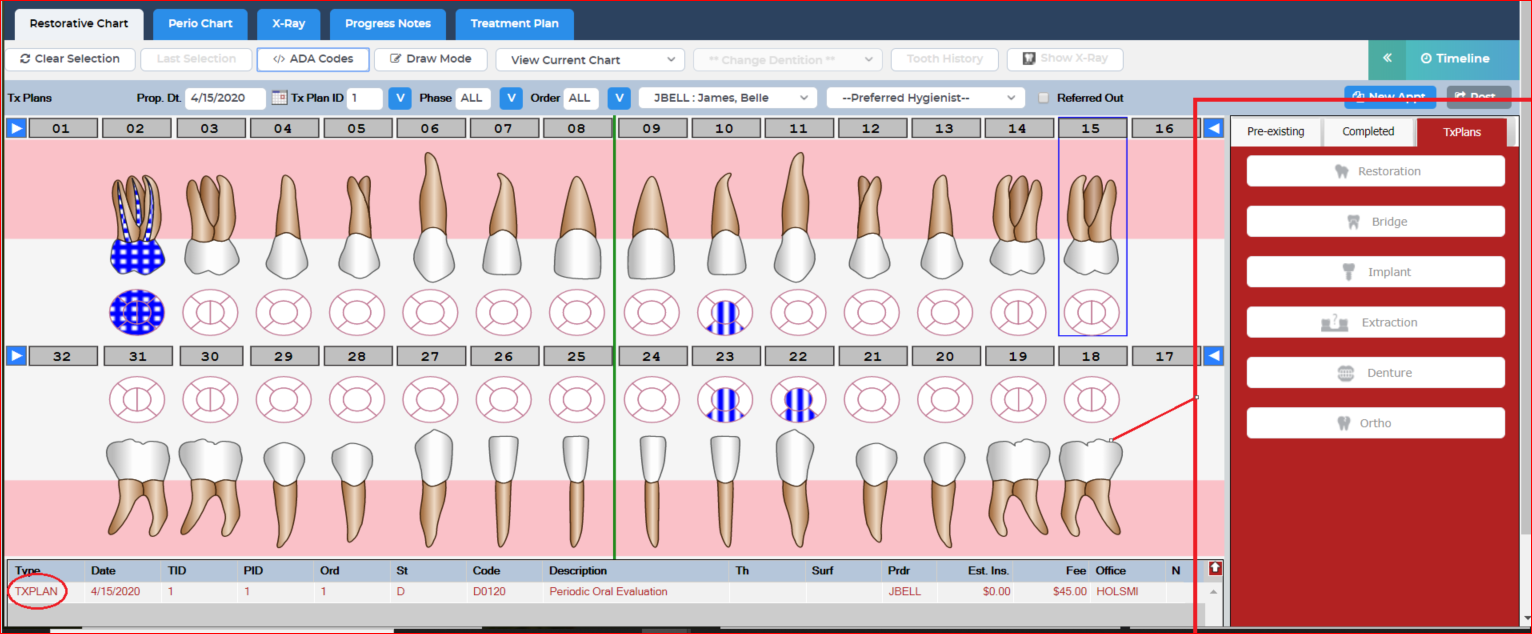Toggle Draw Mode on
This screenshot has width=1532, height=634.
[430, 59]
